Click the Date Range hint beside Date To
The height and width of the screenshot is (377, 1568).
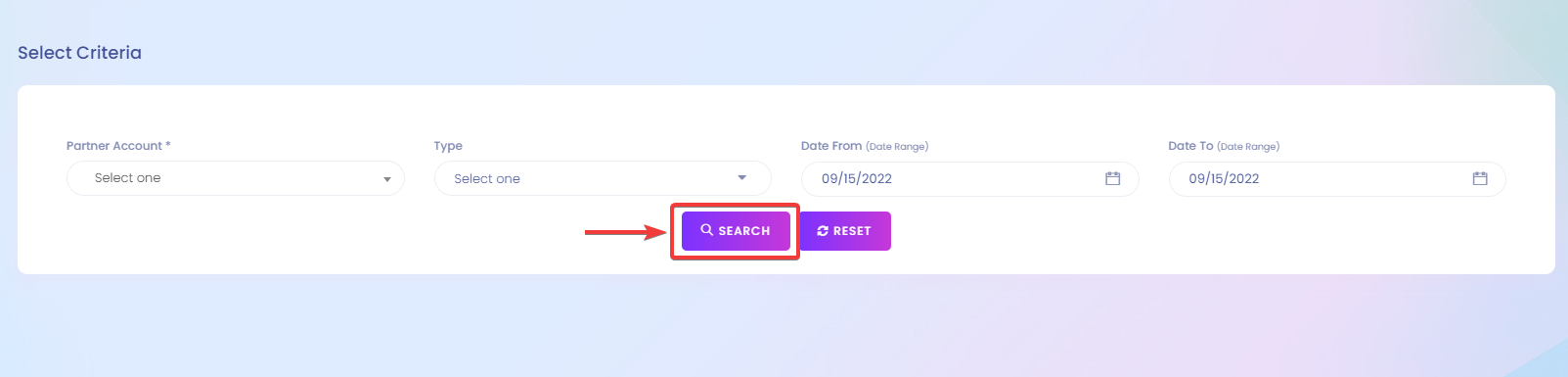(1248, 147)
